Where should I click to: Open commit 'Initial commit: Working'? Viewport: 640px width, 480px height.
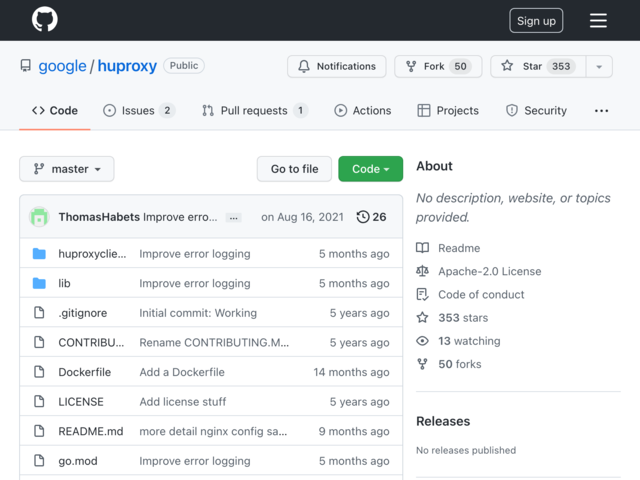[x=198, y=313]
